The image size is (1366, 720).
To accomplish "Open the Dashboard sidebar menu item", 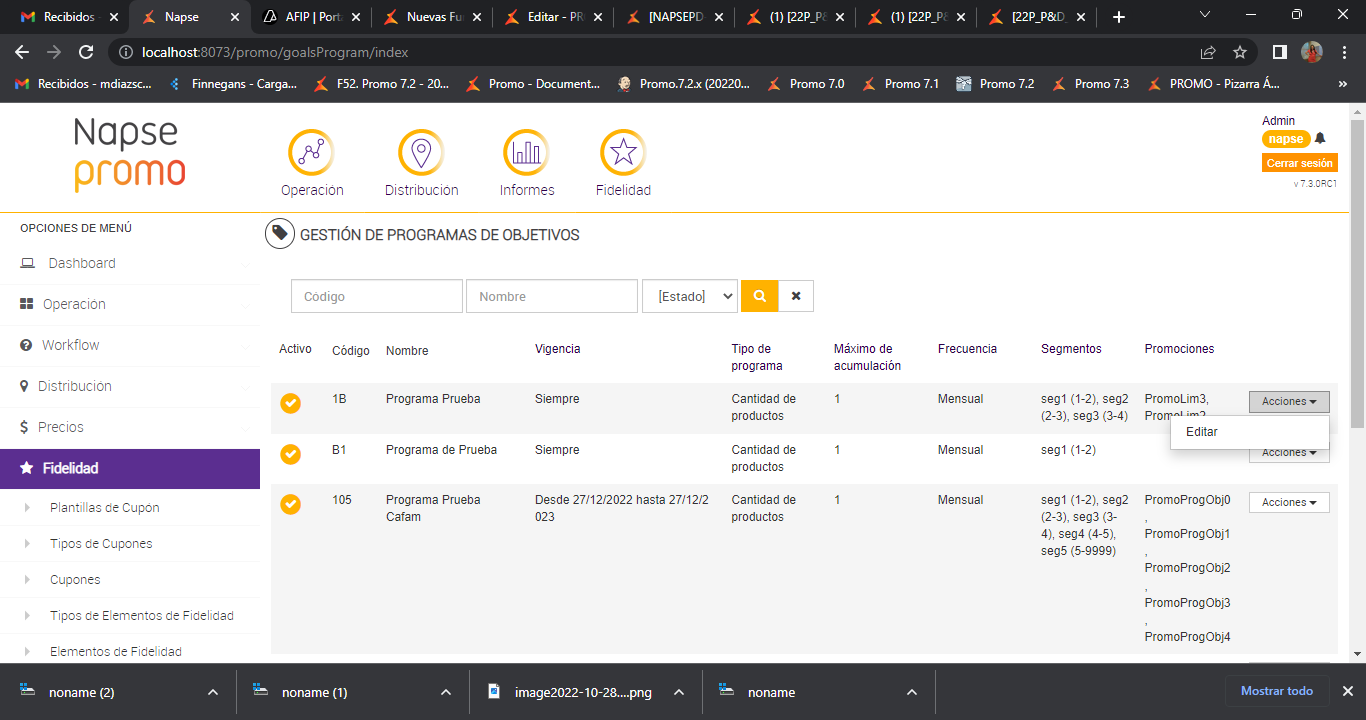I will point(82,263).
